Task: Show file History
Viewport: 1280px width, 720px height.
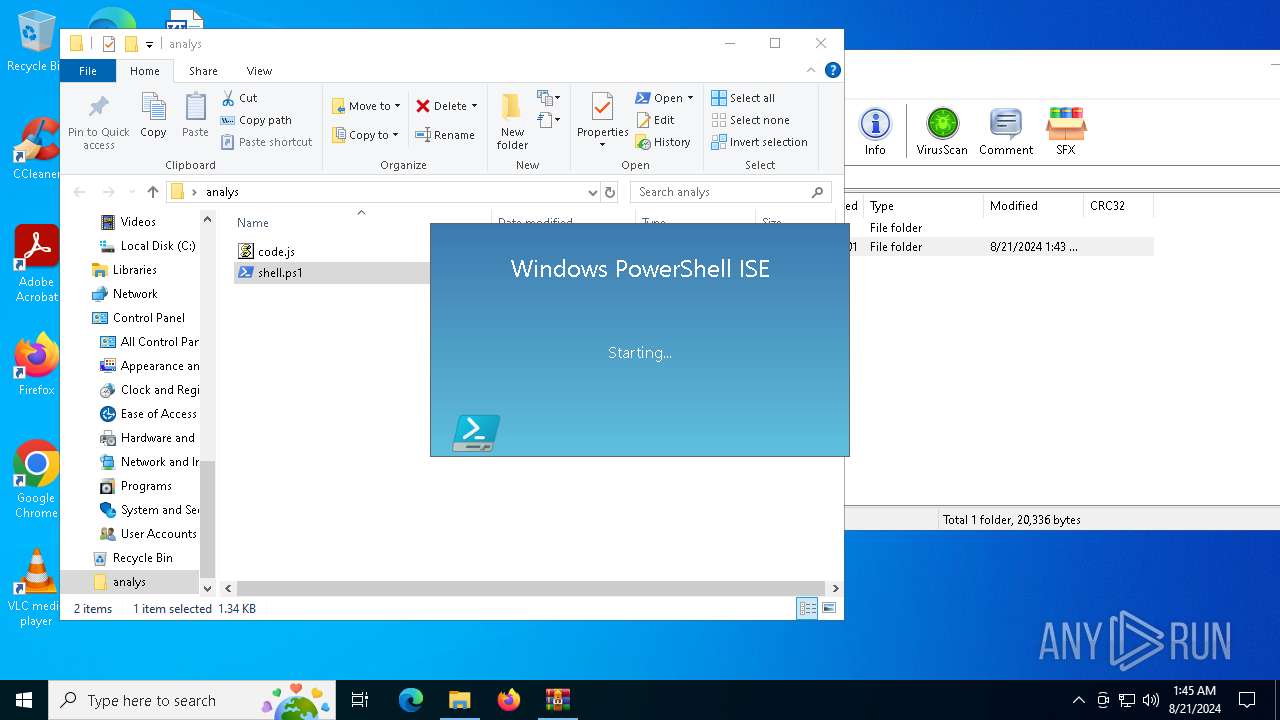Action: click(663, 142)
